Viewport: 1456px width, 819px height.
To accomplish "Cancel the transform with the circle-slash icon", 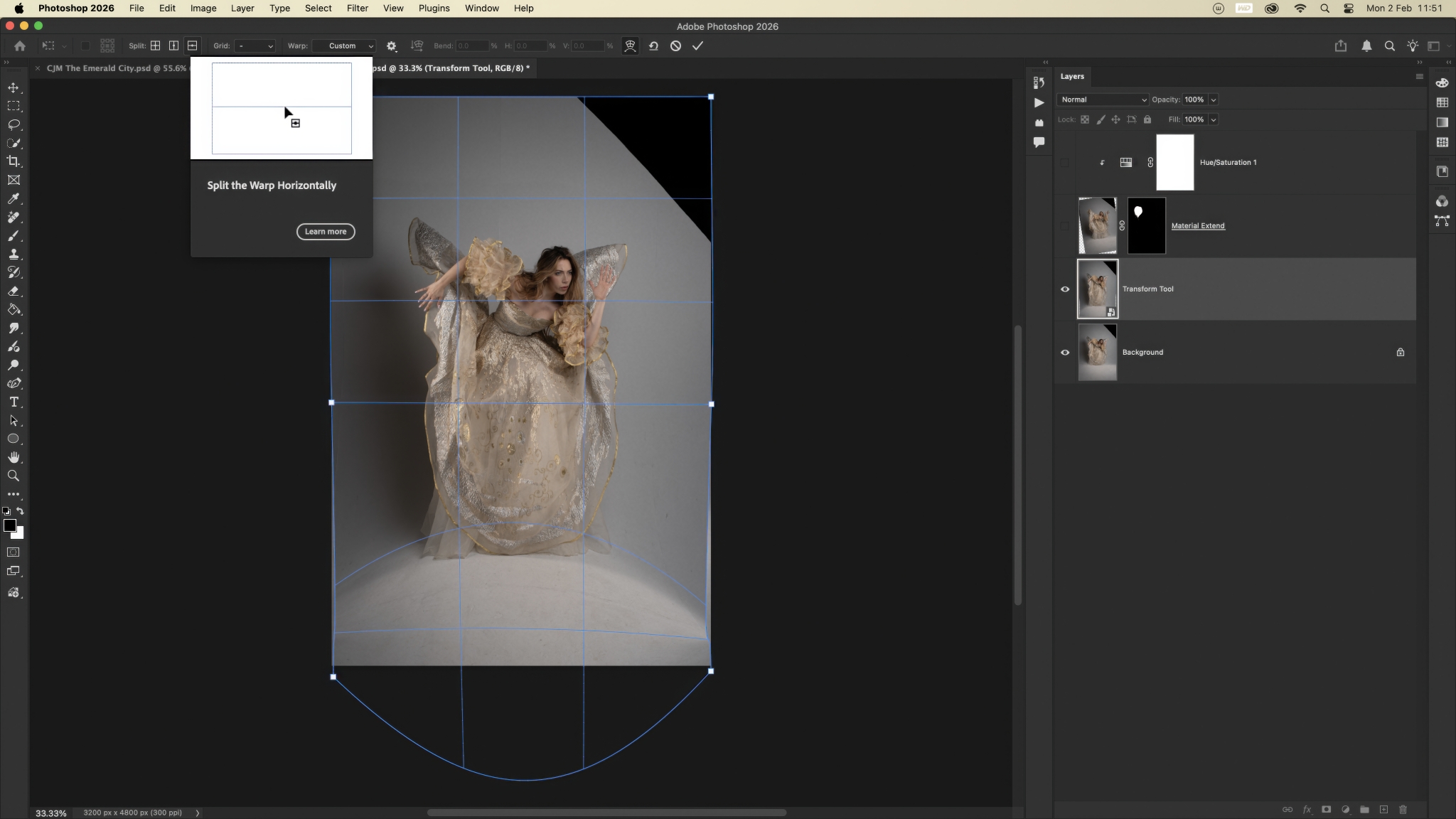I will pos(675,45).
